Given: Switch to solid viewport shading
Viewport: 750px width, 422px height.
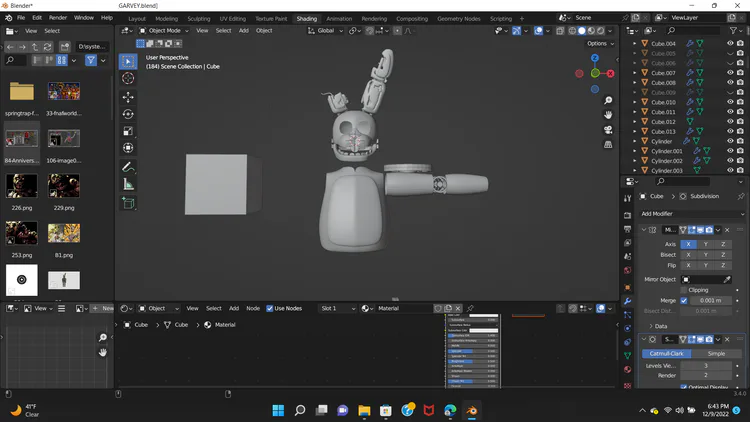Looking at the screenshot, I should (x=582, y=31).
